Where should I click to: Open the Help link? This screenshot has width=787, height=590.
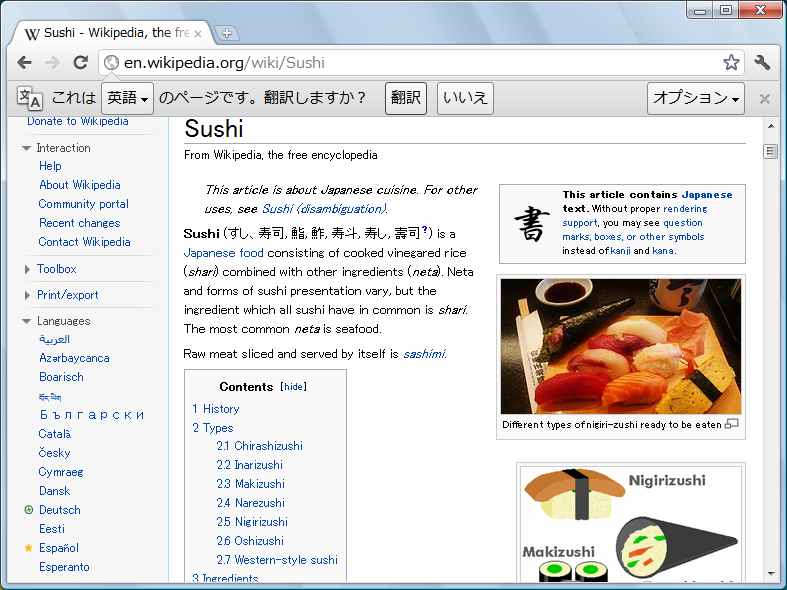pyautogui.click(x=50, y=166)
